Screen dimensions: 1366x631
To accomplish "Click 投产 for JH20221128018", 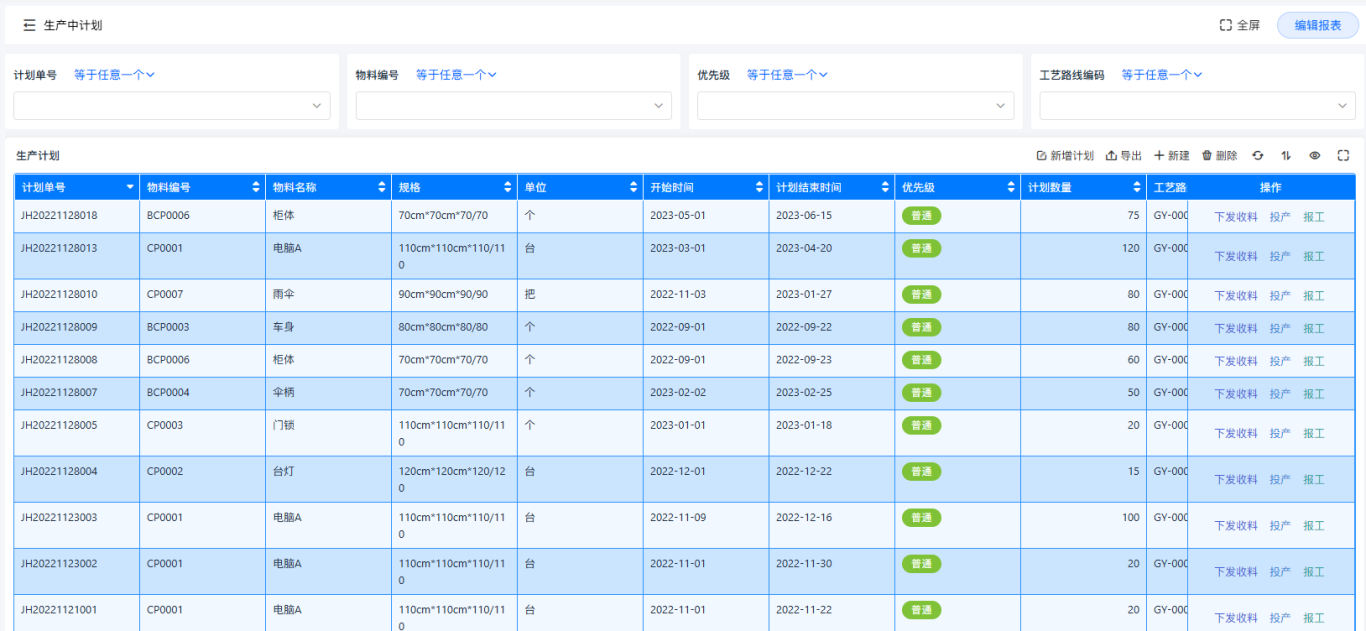I will (1280, 217).
